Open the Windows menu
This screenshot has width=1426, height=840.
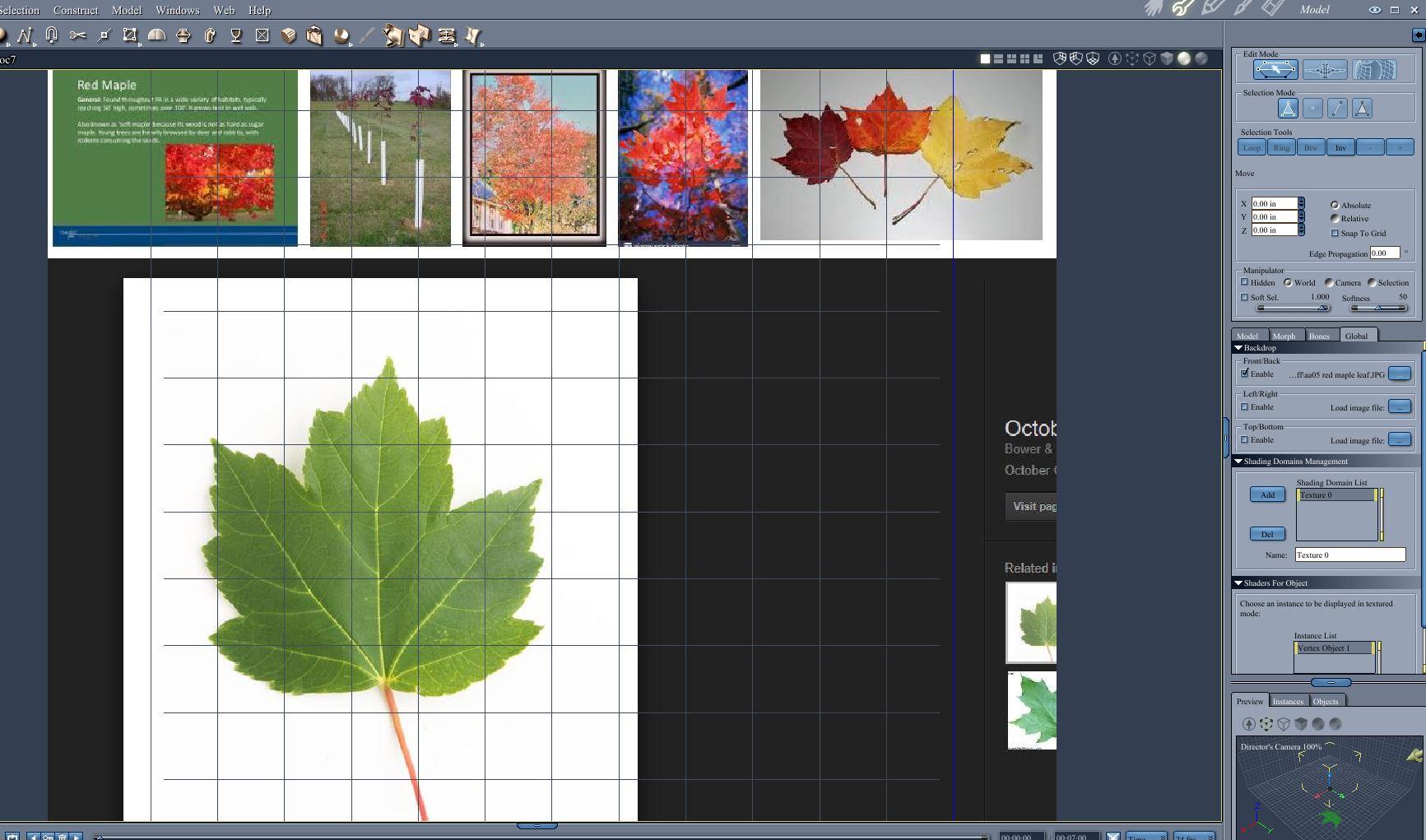[178, 10]
